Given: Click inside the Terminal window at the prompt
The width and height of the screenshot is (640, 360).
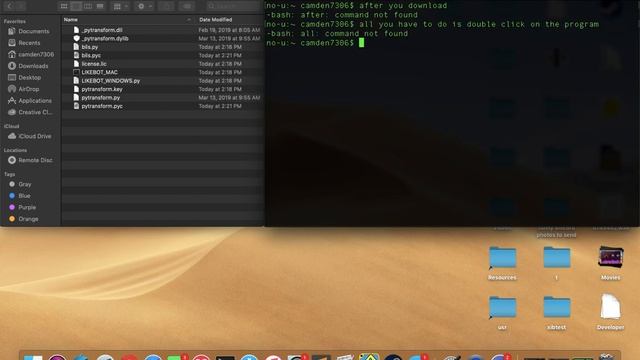Looking at the screenshot, I should (361, 43).
